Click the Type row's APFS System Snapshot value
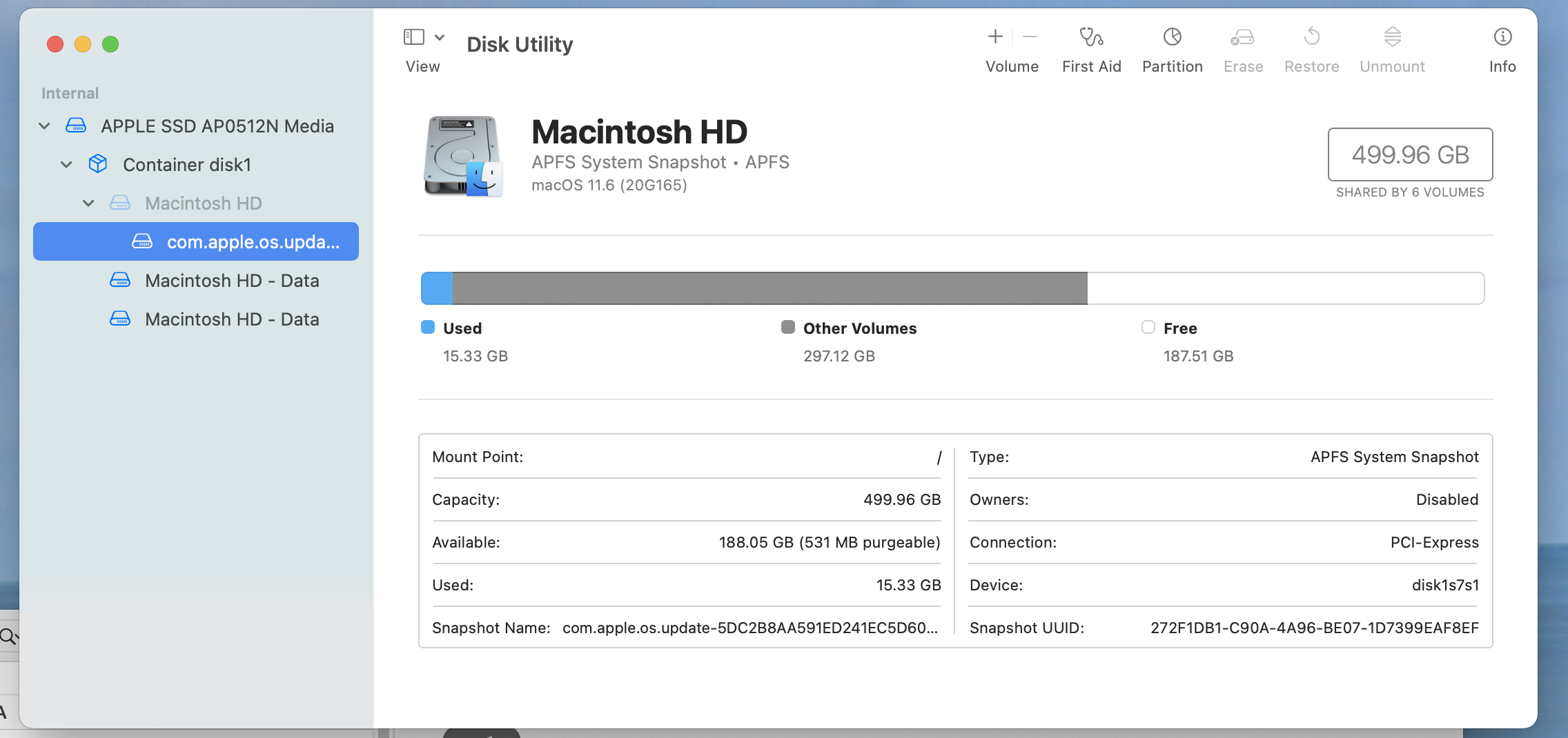This screenshot has height=738, width=1568. point(1395,457)
